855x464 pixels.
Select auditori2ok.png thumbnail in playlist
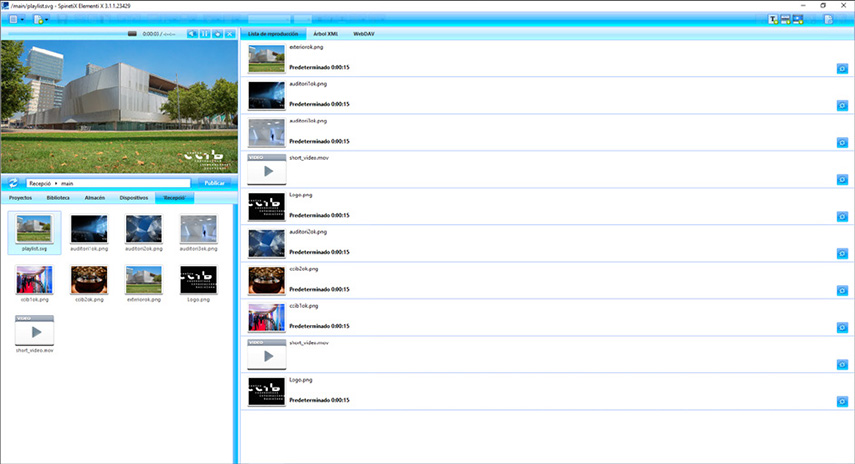pos(267,243)
